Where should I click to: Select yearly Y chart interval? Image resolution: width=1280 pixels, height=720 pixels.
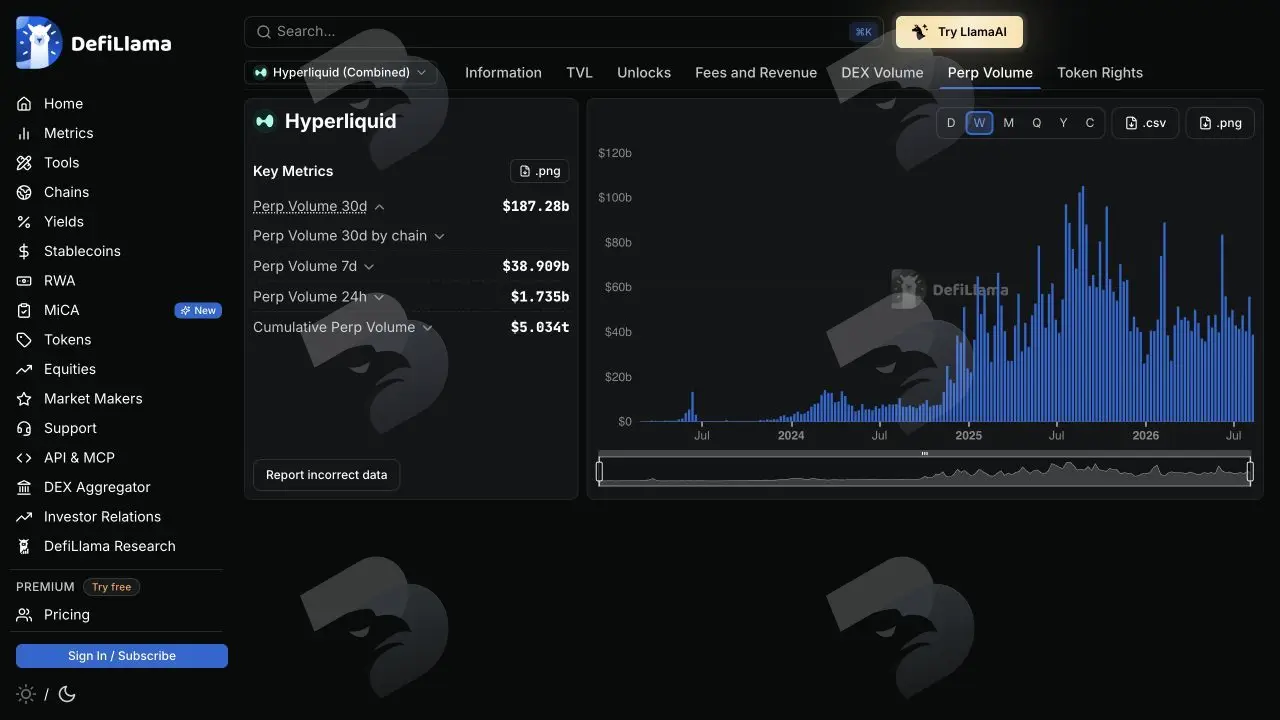tap(1063, 123)
